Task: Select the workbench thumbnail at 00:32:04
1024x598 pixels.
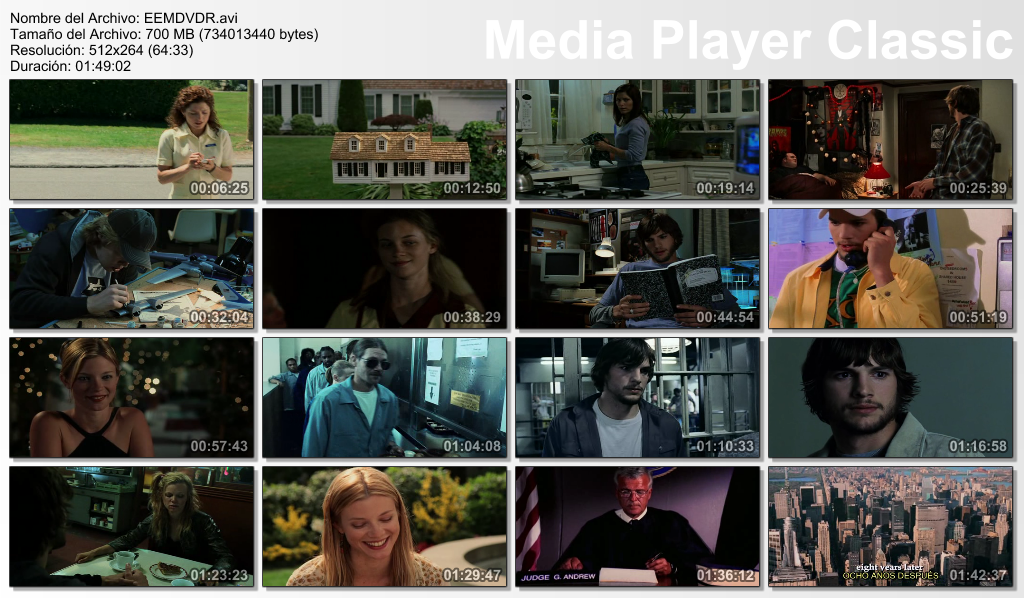Action: [131, 268]
